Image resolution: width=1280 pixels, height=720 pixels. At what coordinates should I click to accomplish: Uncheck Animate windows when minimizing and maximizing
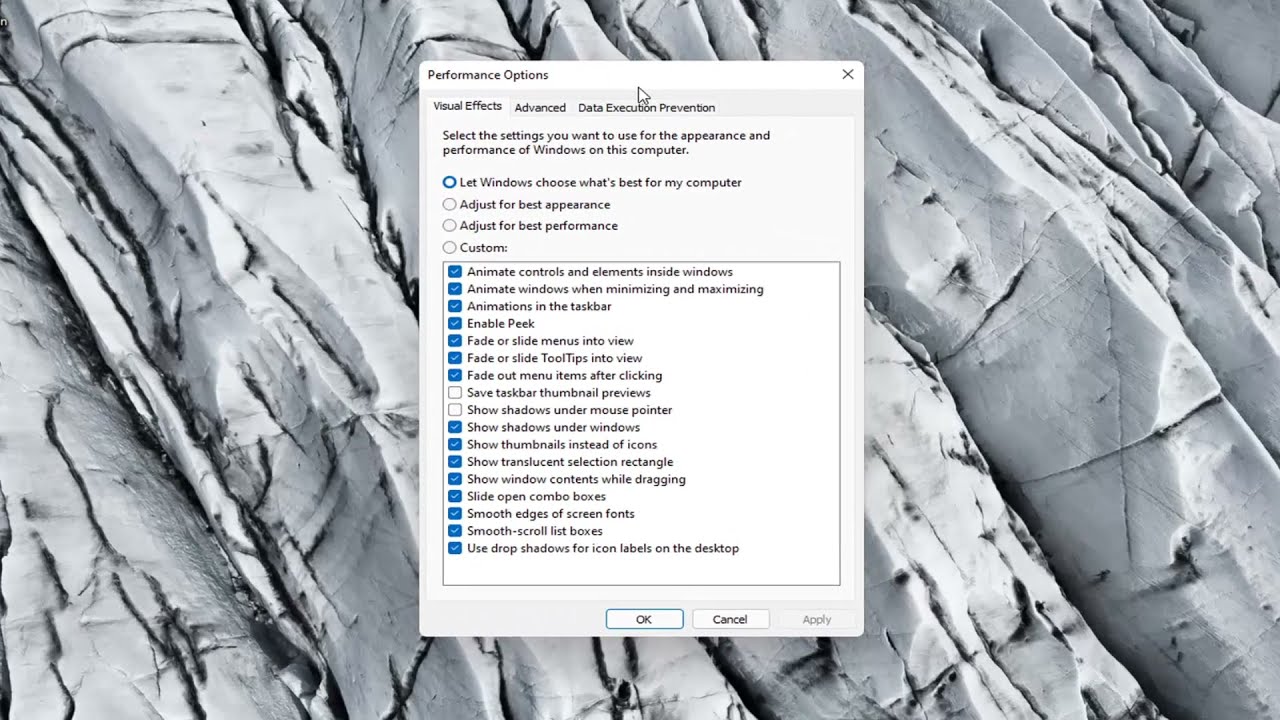[455, 289]
